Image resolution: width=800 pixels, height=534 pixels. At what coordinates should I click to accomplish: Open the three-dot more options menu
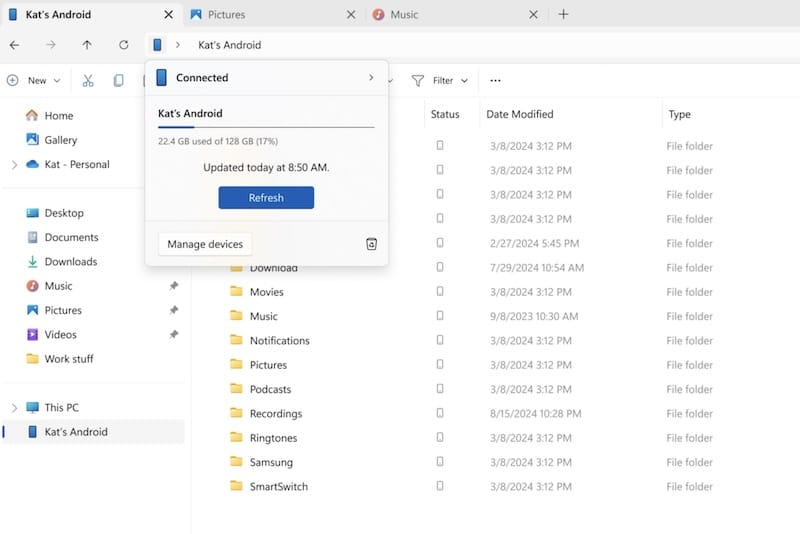[495, 81]
